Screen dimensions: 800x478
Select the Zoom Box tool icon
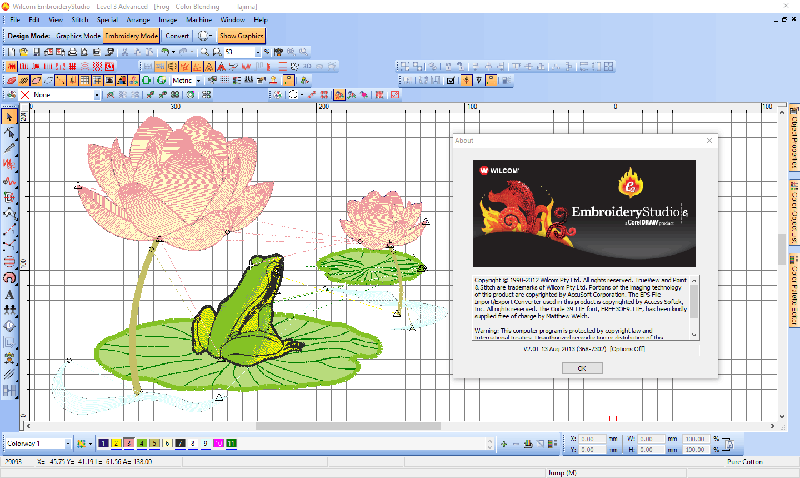tap(217, 52)
